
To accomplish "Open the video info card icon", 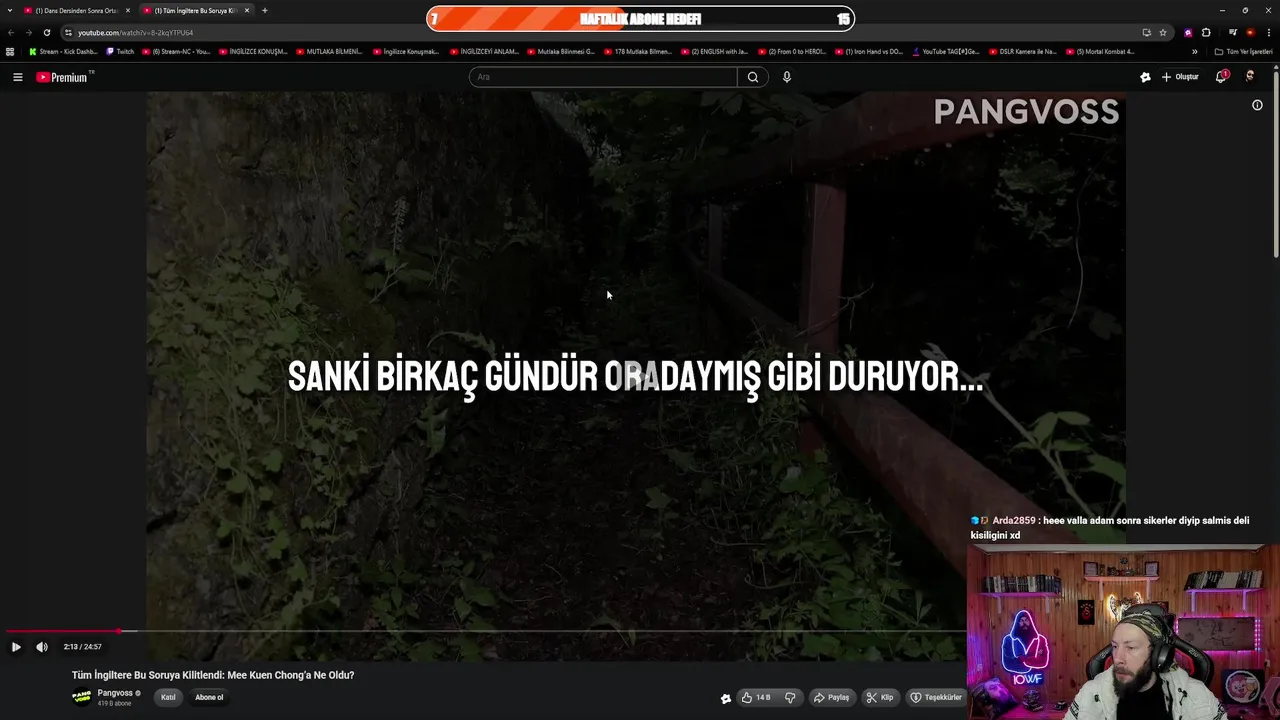I will click(1257, 105).
